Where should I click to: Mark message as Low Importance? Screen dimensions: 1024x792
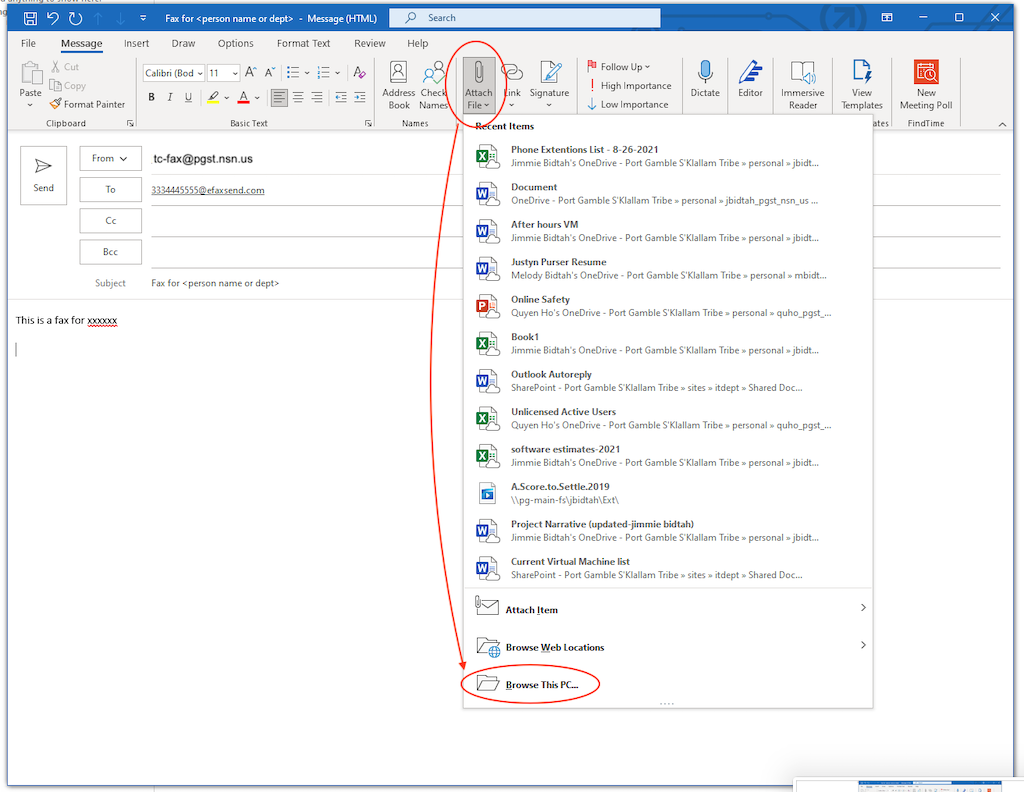[628, 104]
